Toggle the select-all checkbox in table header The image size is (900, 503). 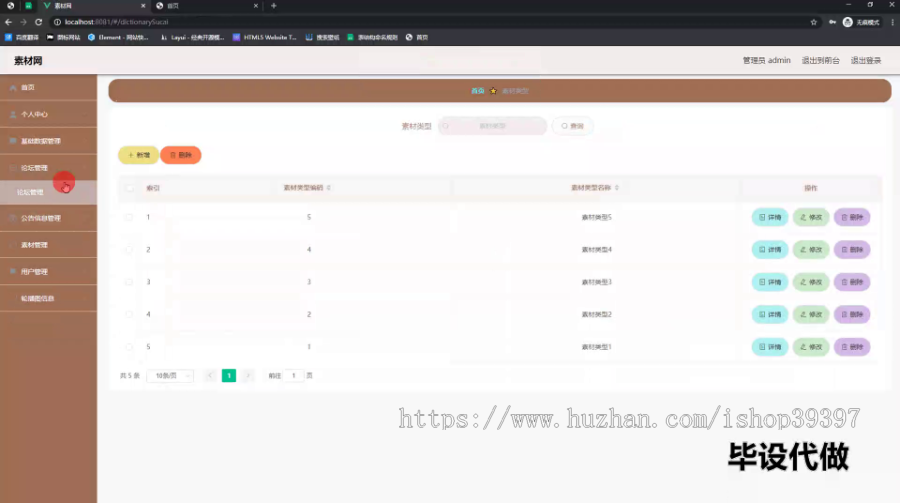[x=130, y=188]
